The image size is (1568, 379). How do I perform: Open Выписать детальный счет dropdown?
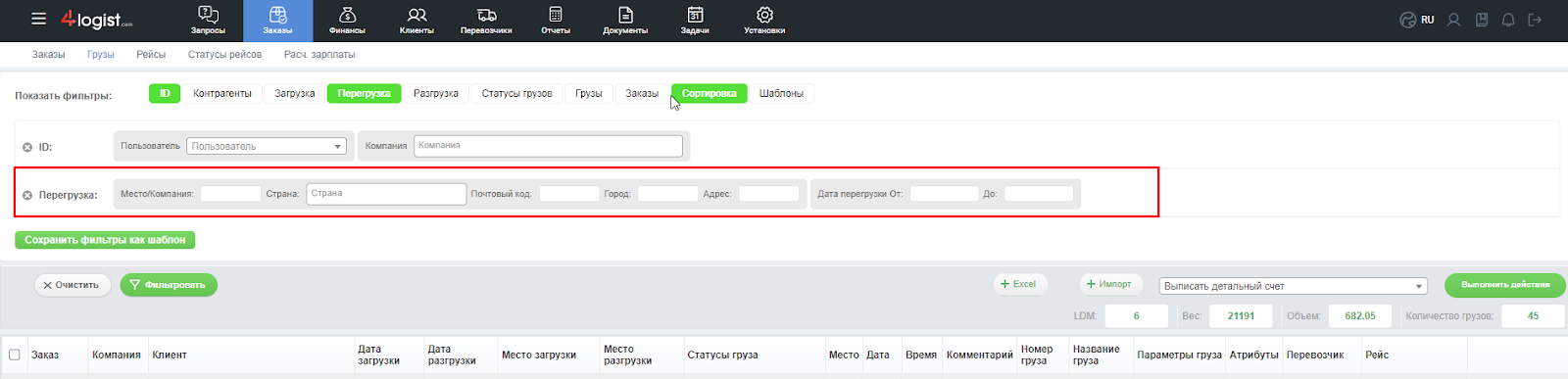(x=1294, y=286)
